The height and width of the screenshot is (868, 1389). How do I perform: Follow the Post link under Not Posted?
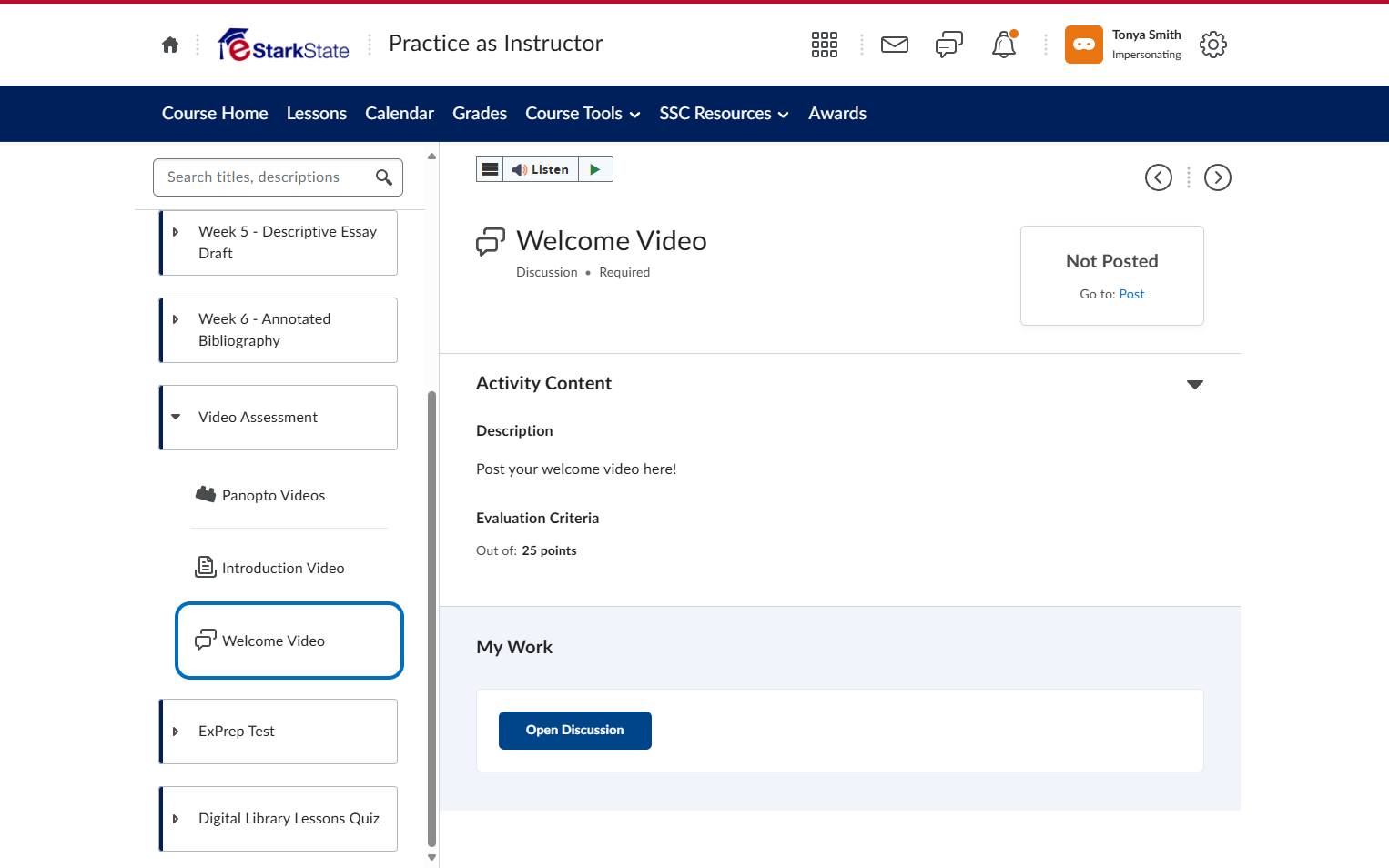pyautogui.click(x=1131, y=294)
